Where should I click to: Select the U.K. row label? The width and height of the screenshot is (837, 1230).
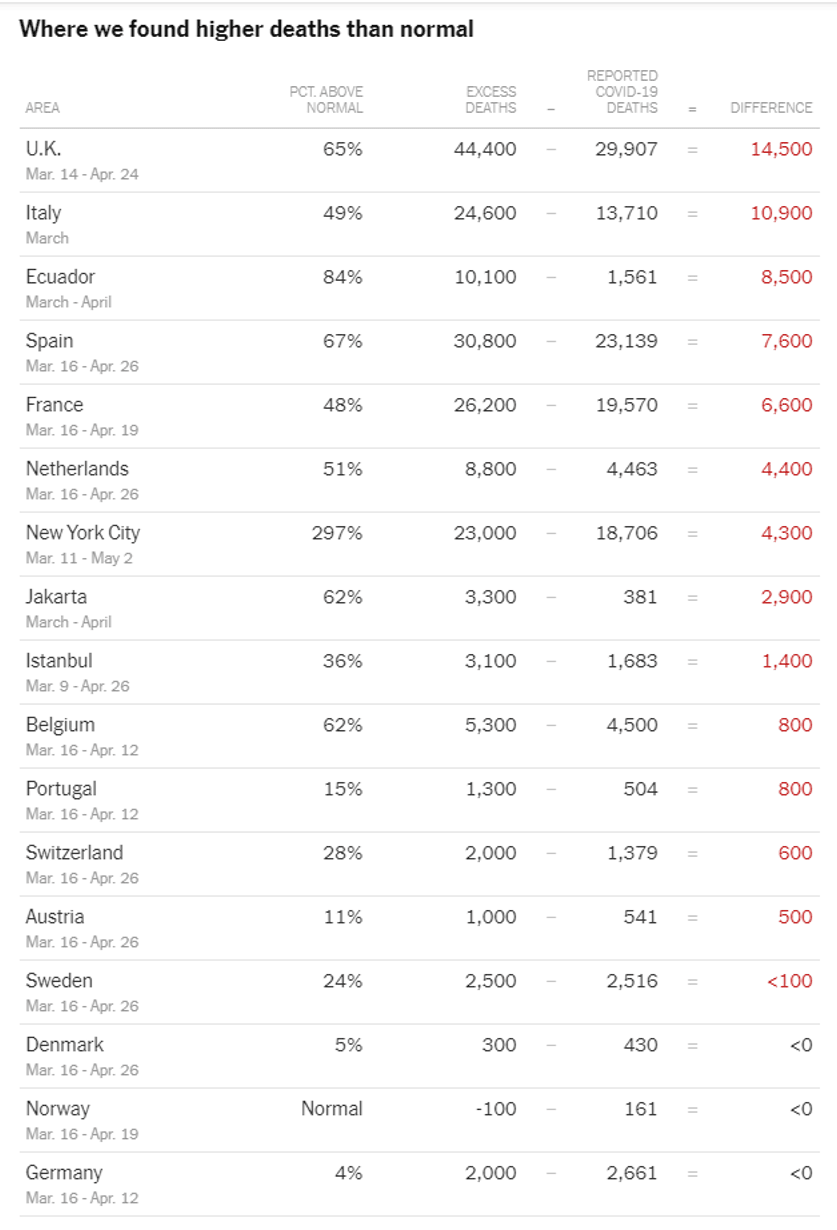point(44,149)
